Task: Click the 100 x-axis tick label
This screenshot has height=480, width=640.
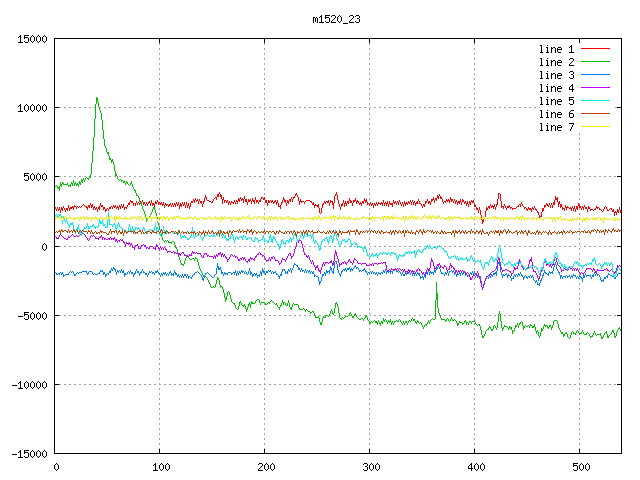Action: pos(160,467)
